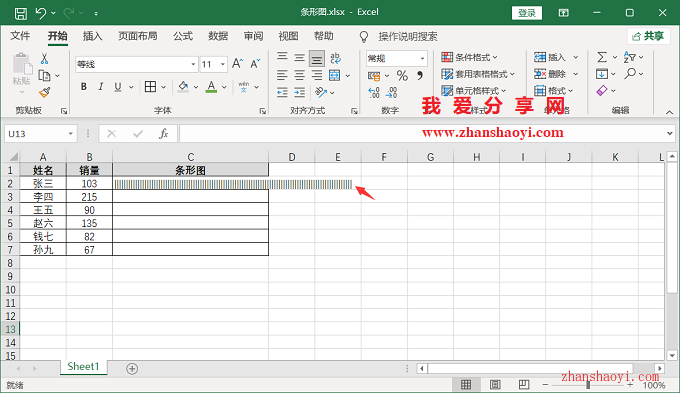The width and height of the screenshot is (680, 393).
Task: Apply the font color A swatch
Action: [x=211, y=87]
